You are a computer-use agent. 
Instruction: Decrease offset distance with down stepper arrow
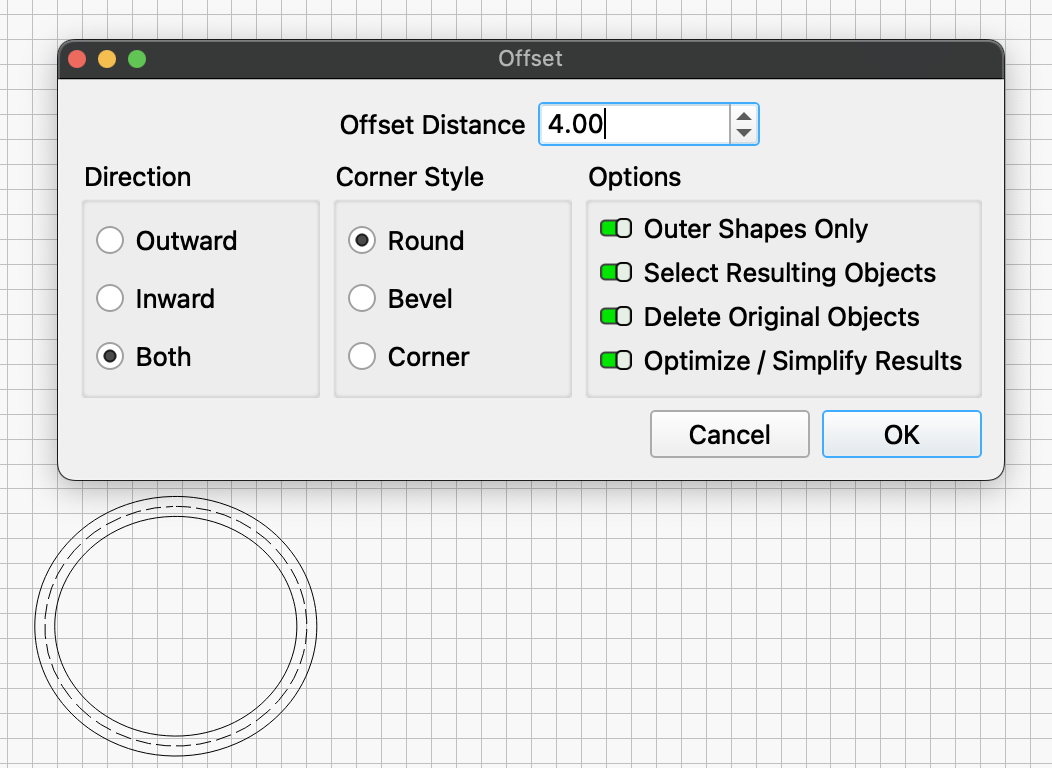point(743,133)
